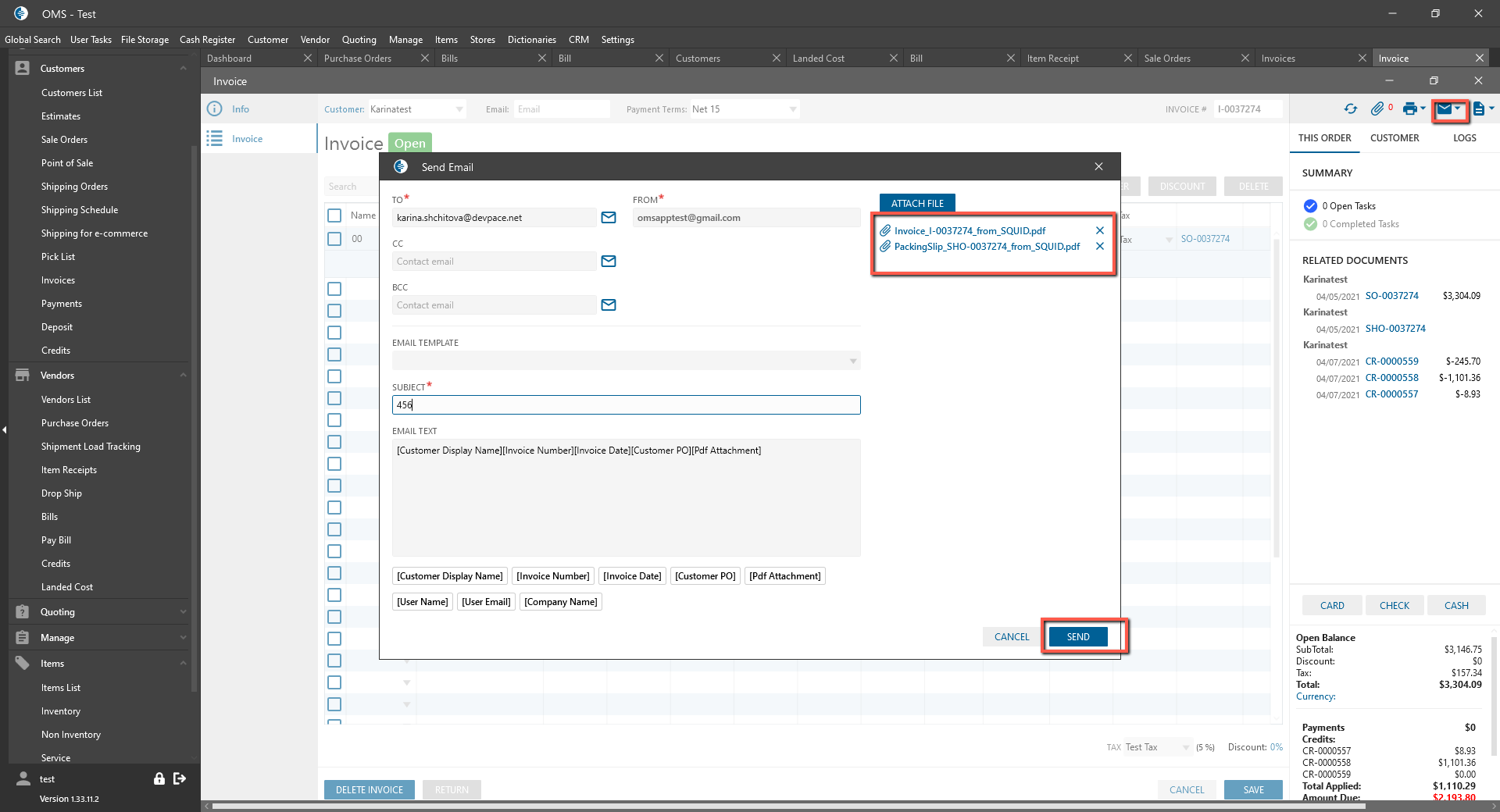Click the envelope icon beside CC field
Image resolution: width=1500 pixels, height=812 pixels.
coord(609,262)
